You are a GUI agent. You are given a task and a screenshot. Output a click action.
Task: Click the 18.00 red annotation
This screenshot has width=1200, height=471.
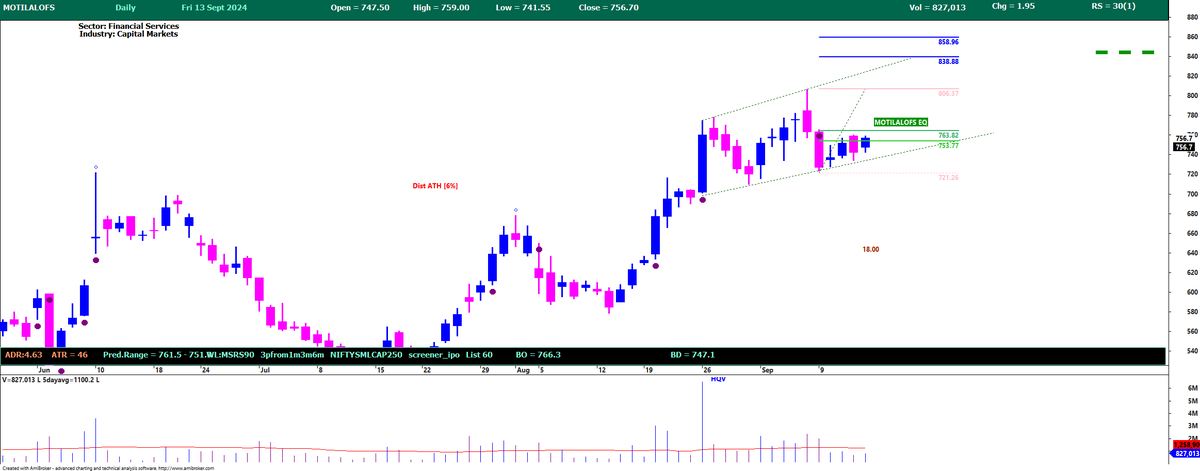870,249
